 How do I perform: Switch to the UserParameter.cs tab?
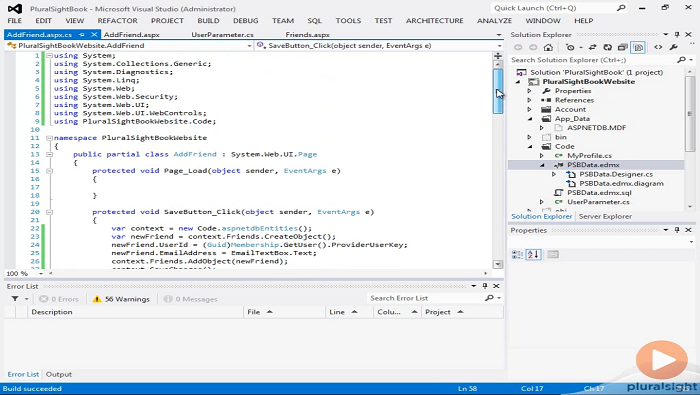coord(222,34)
